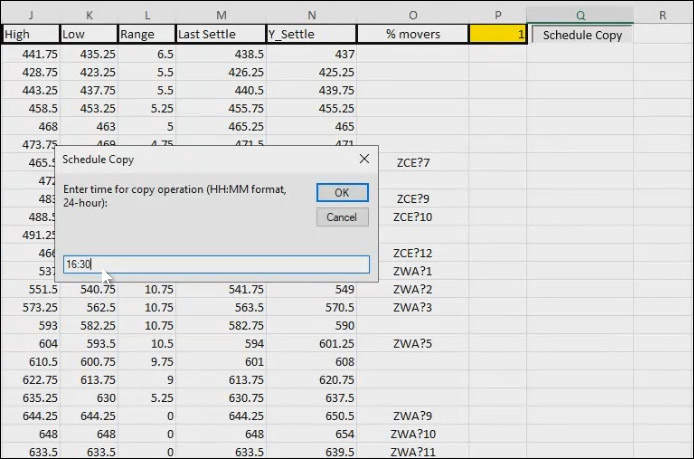This screenshot has width=694, height=459.
Task: Select column L header
Action: 147,15
